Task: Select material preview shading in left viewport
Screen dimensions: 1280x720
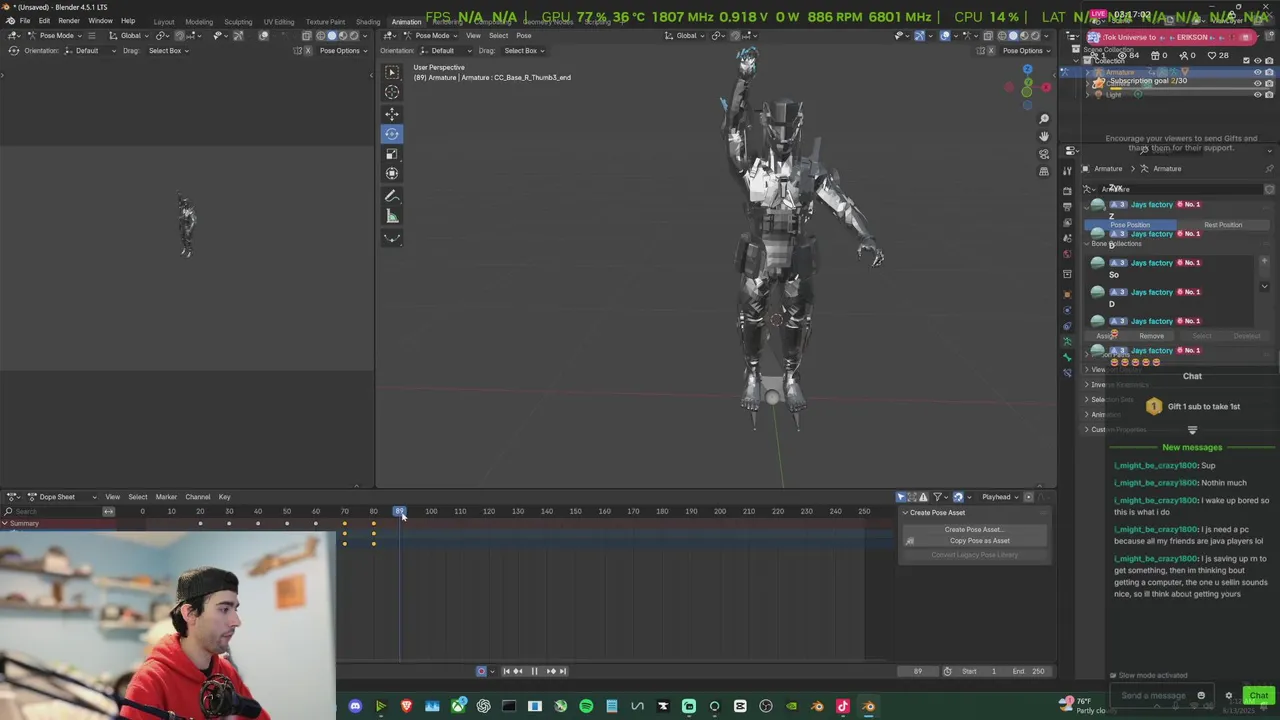Action: coord(343,36)
